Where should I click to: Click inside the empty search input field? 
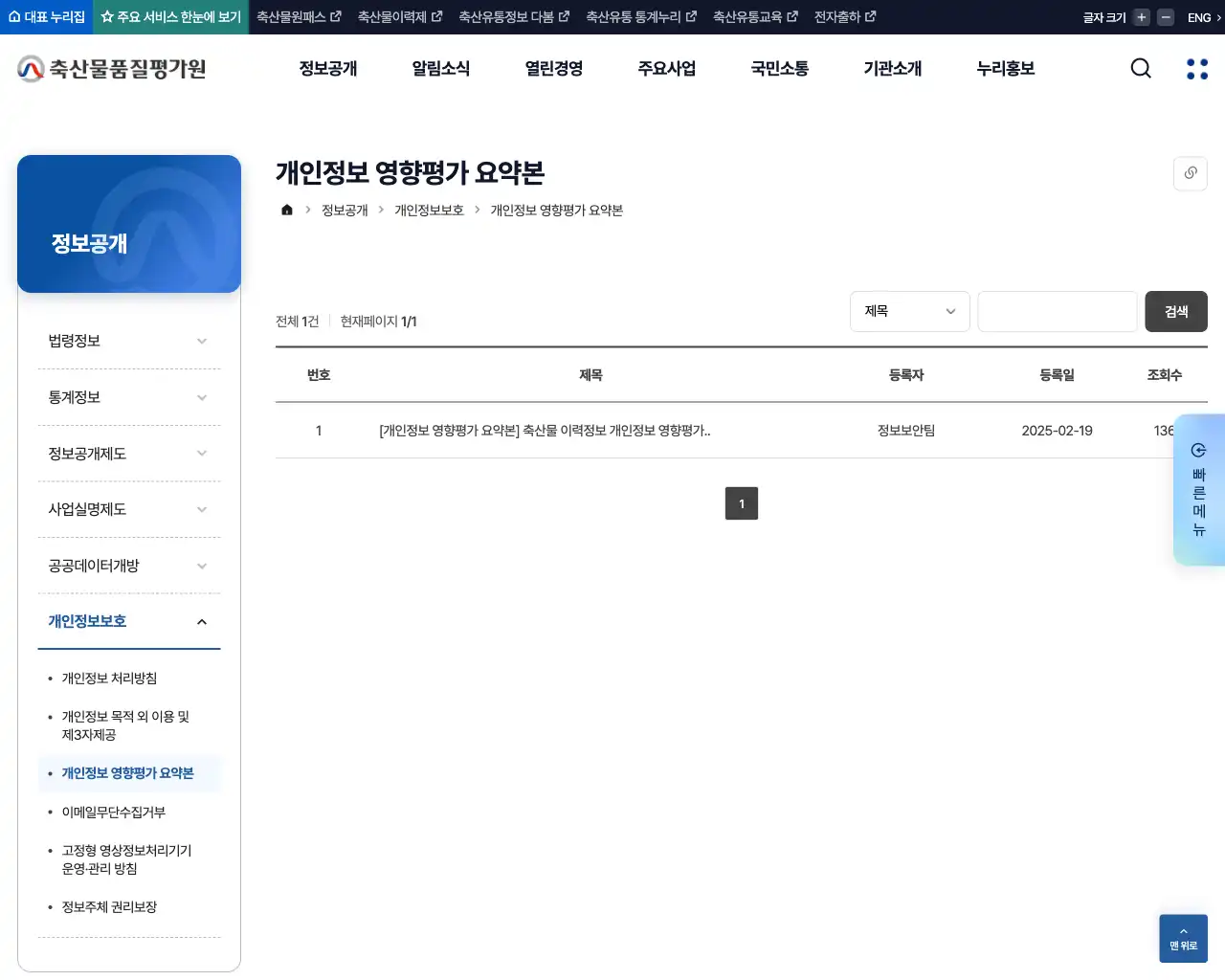tap(1057, 311)
